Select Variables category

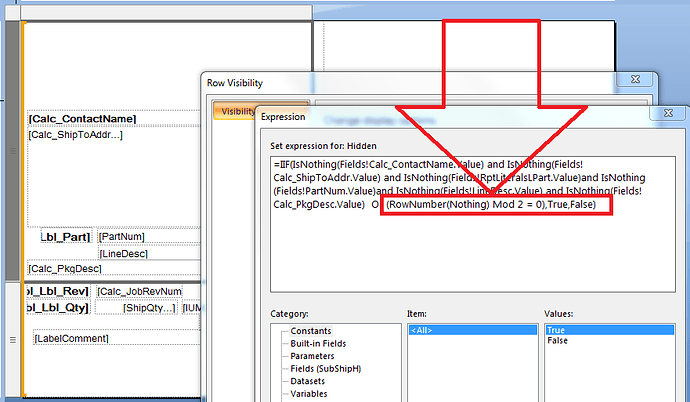308,394
